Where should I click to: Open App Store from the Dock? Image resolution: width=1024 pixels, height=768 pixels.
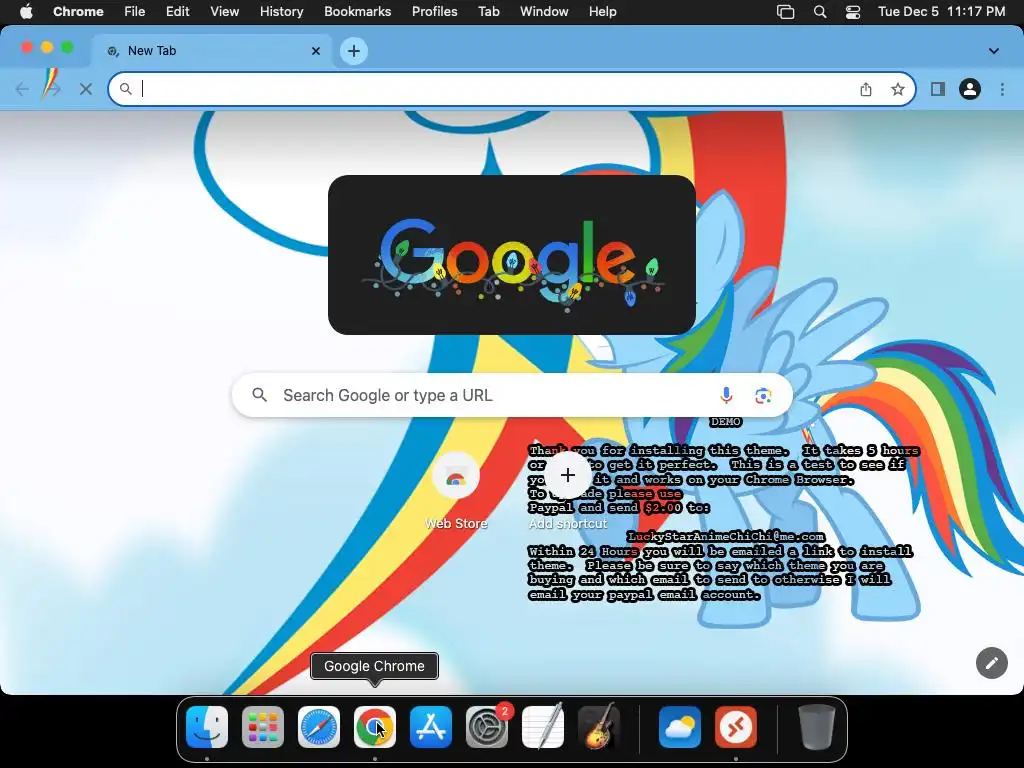coord(431,727)
